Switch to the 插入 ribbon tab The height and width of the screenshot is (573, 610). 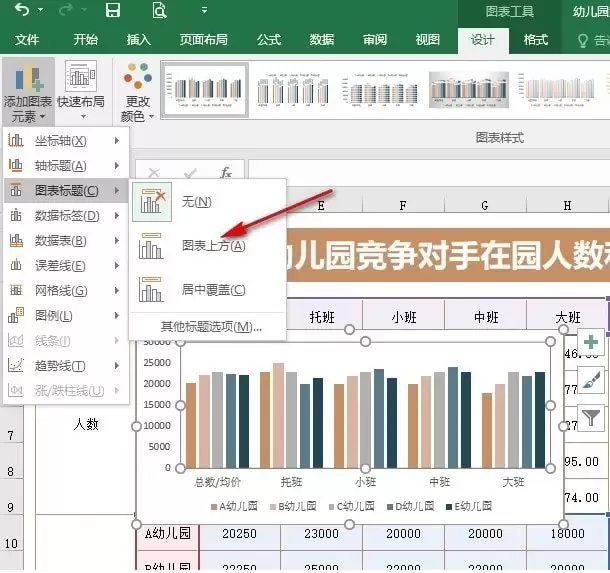138,39
